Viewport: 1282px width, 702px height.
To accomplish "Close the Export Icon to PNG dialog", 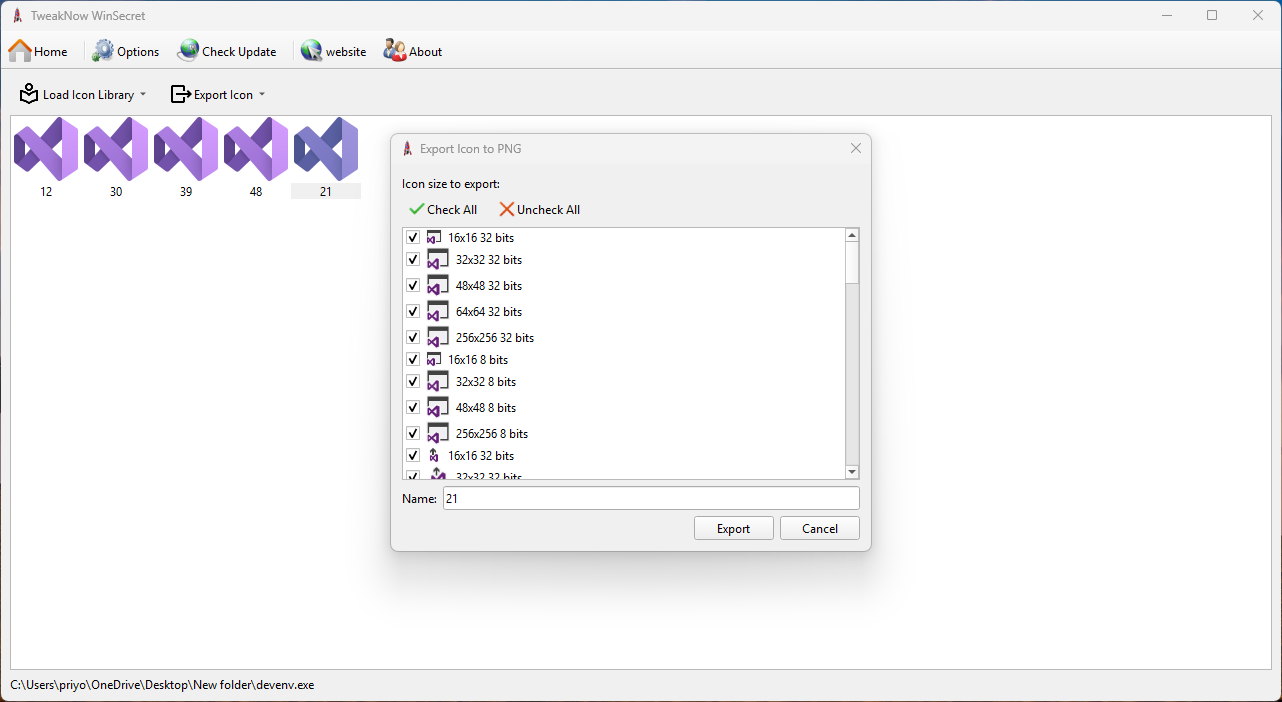I will click(855, 148).
